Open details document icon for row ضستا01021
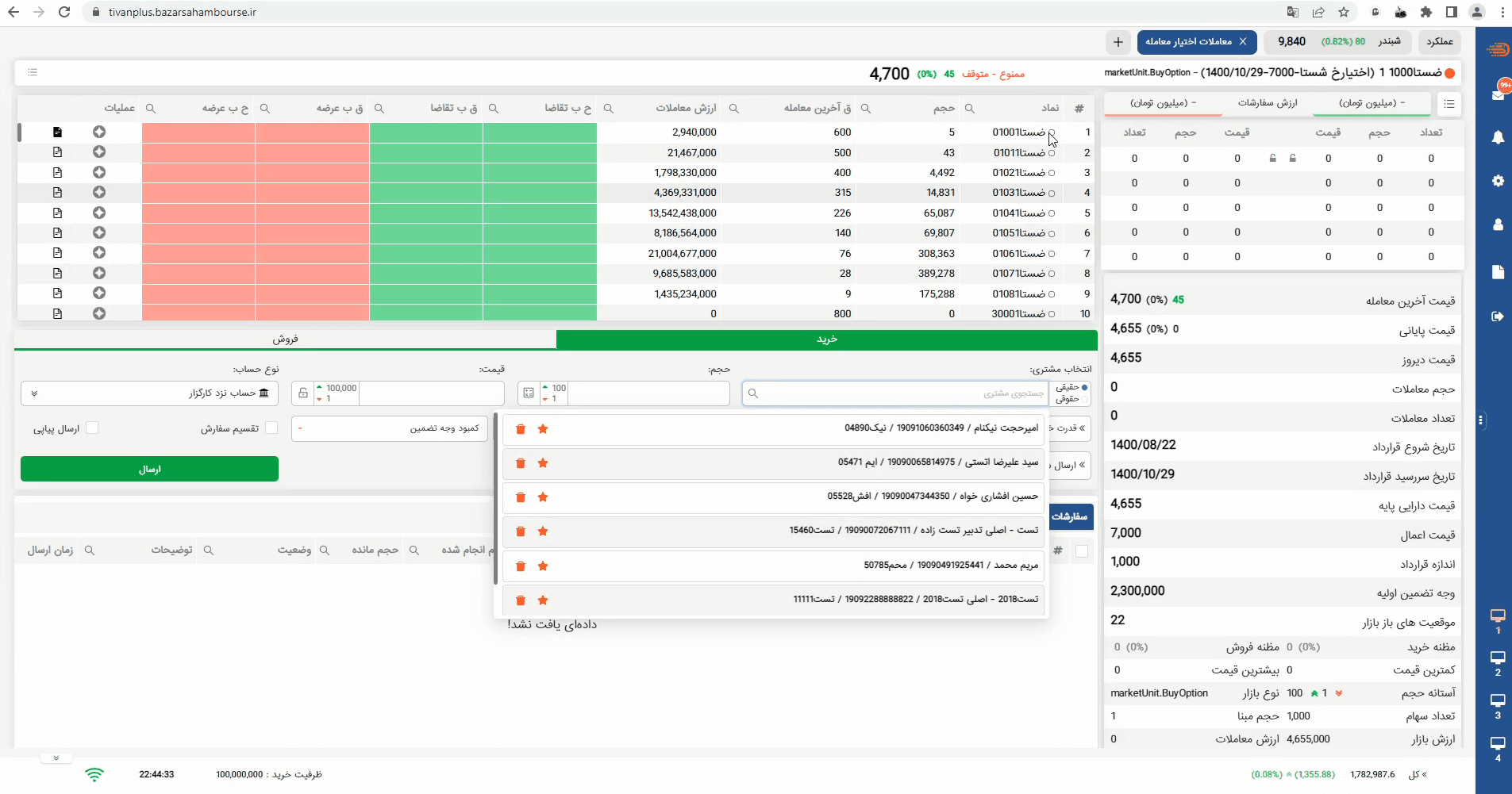Image resolution: width=1512 pixels, height=794 pixels. coord(57,172)
